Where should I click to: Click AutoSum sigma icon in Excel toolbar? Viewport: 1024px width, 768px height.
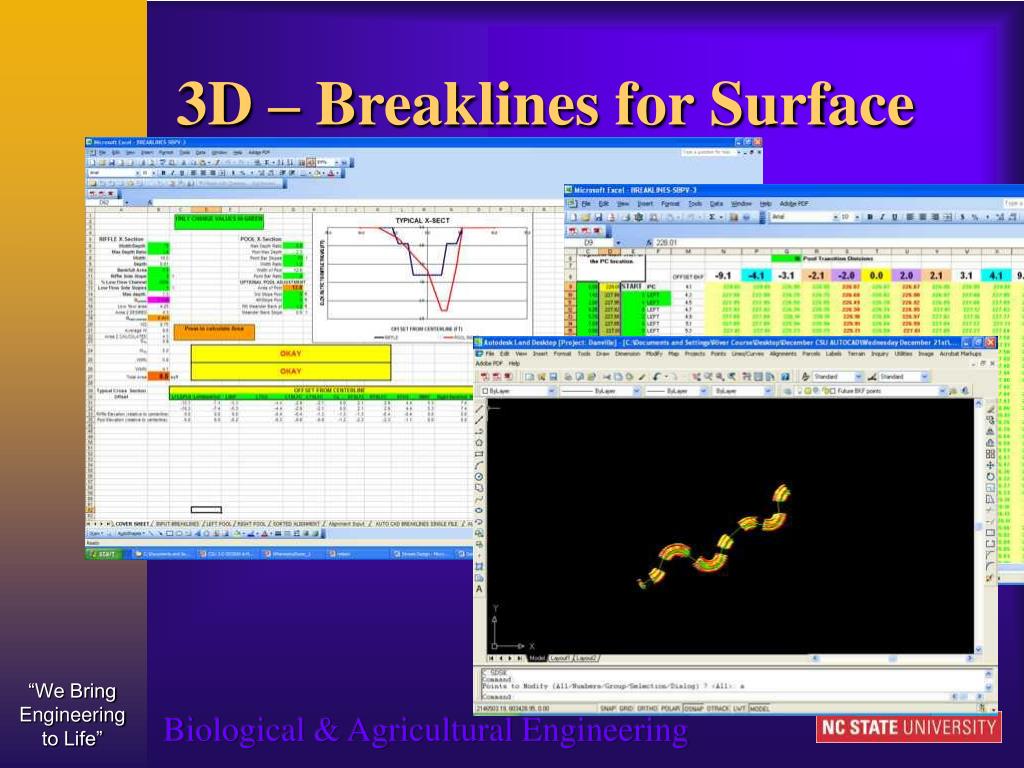click(712, 217)
